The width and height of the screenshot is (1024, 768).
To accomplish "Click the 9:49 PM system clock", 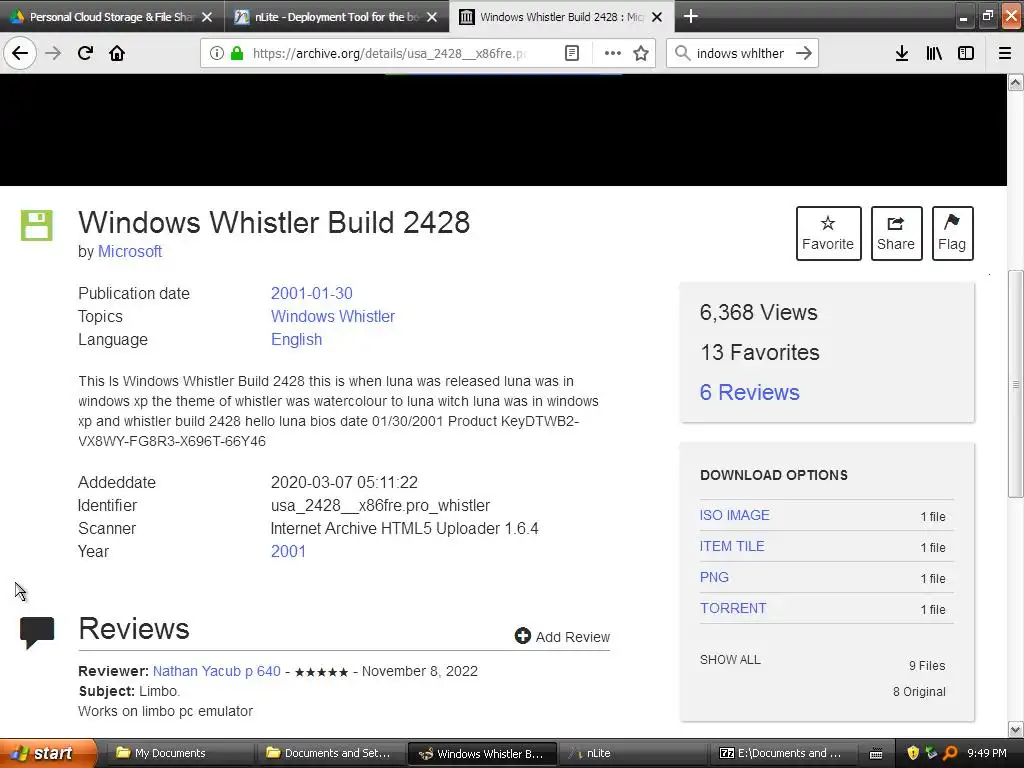I will point(987,753).
